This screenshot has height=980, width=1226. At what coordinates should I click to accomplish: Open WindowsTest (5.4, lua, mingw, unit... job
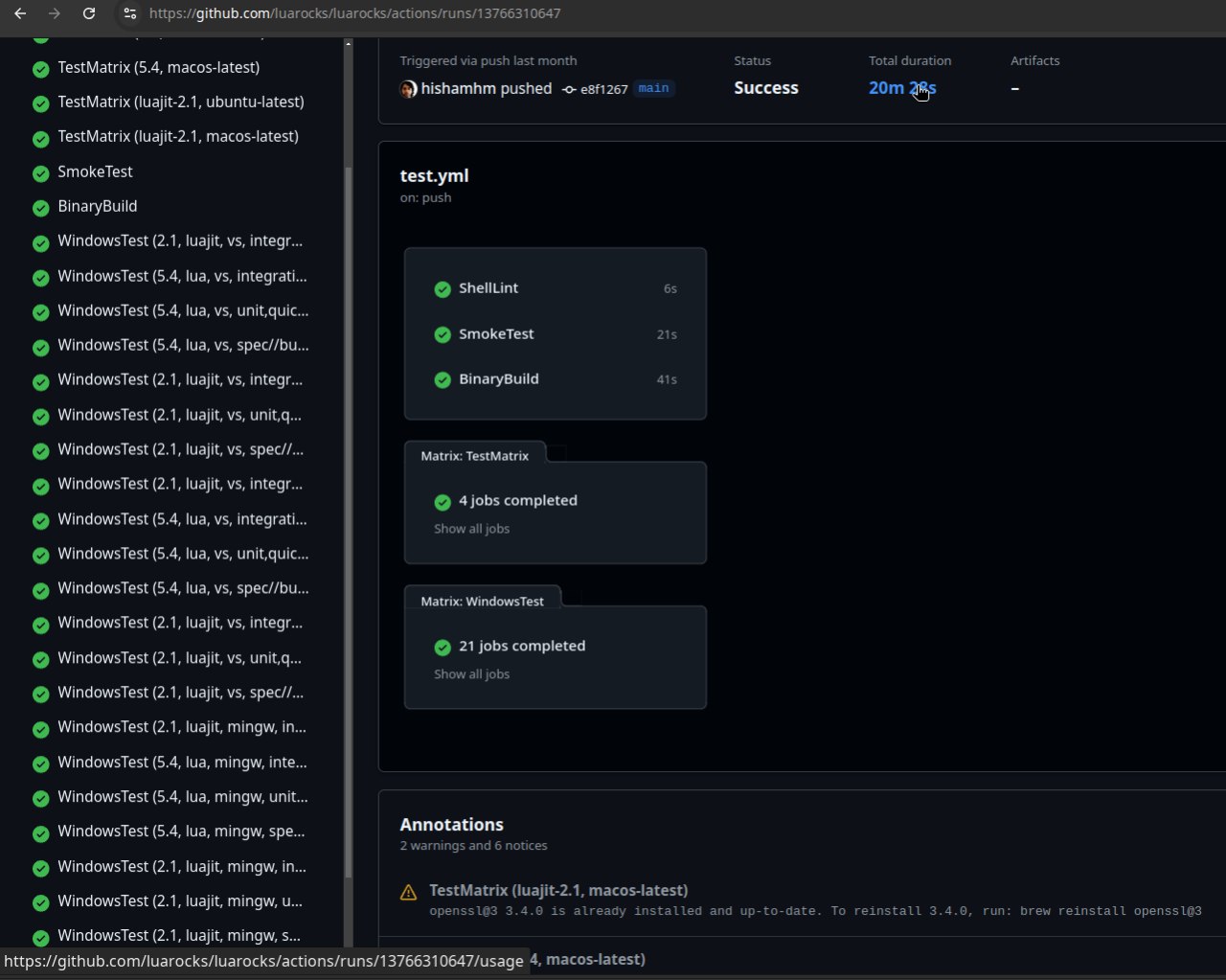coord(183,797)
